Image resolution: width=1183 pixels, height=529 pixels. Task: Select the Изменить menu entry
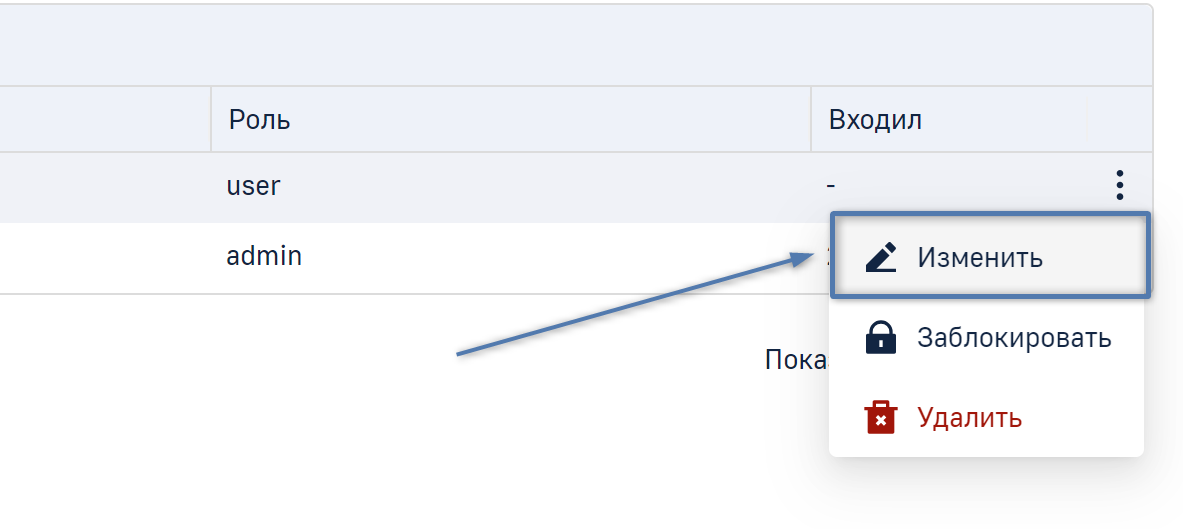(980, 257)
